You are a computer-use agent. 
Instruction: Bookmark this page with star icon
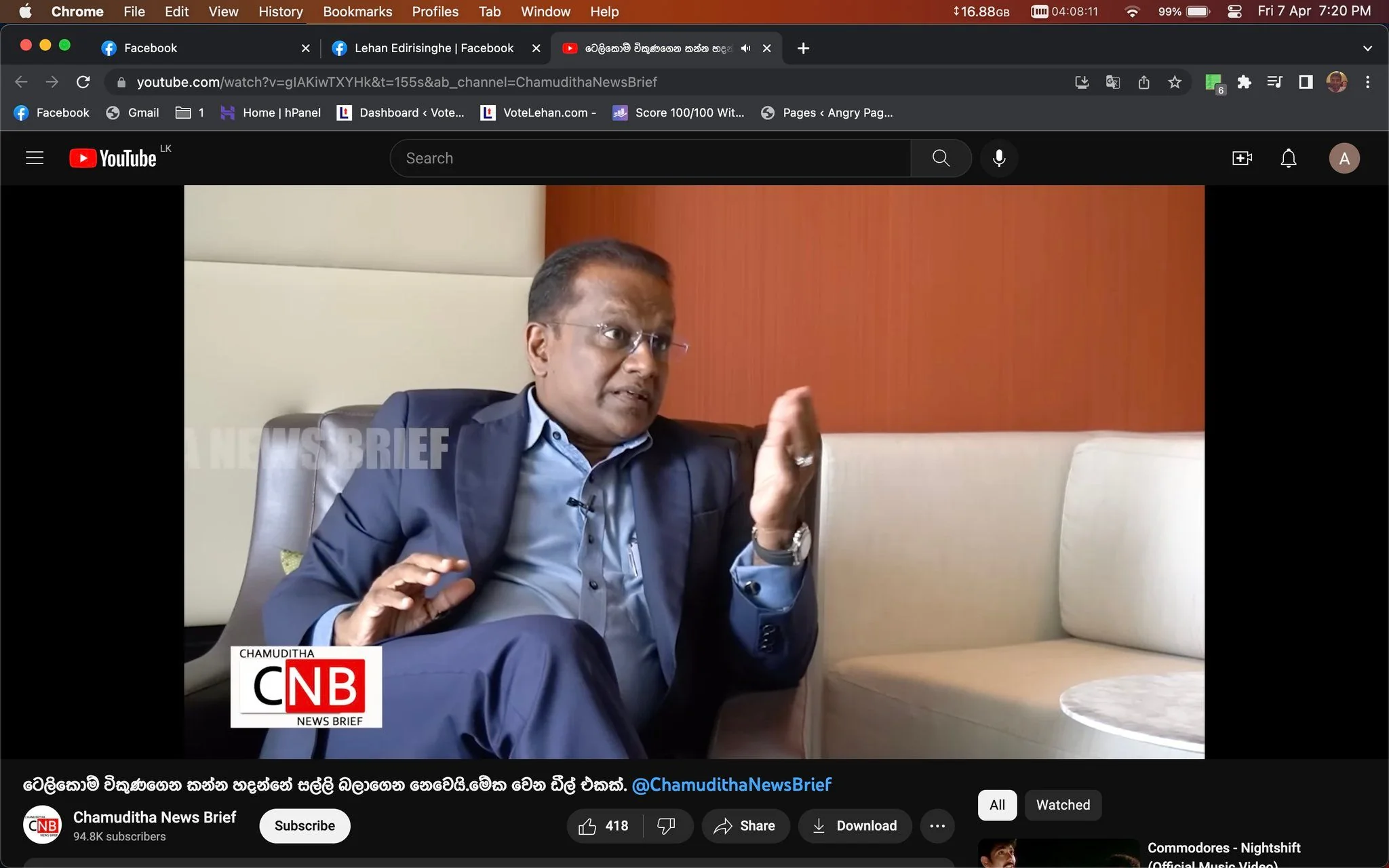pyautogui.click(x=1175, y=82)
